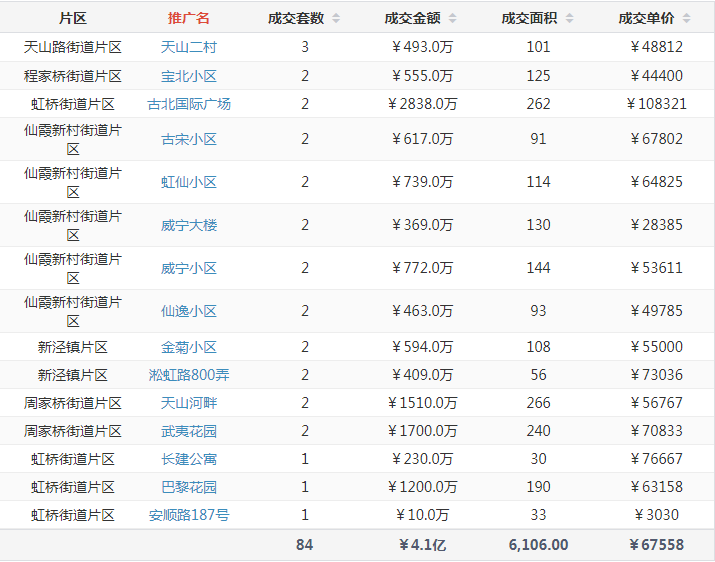Screen dimensions: 715x562
Task: Select the ￥48812 unit price cell
Action: pos(656,47)
